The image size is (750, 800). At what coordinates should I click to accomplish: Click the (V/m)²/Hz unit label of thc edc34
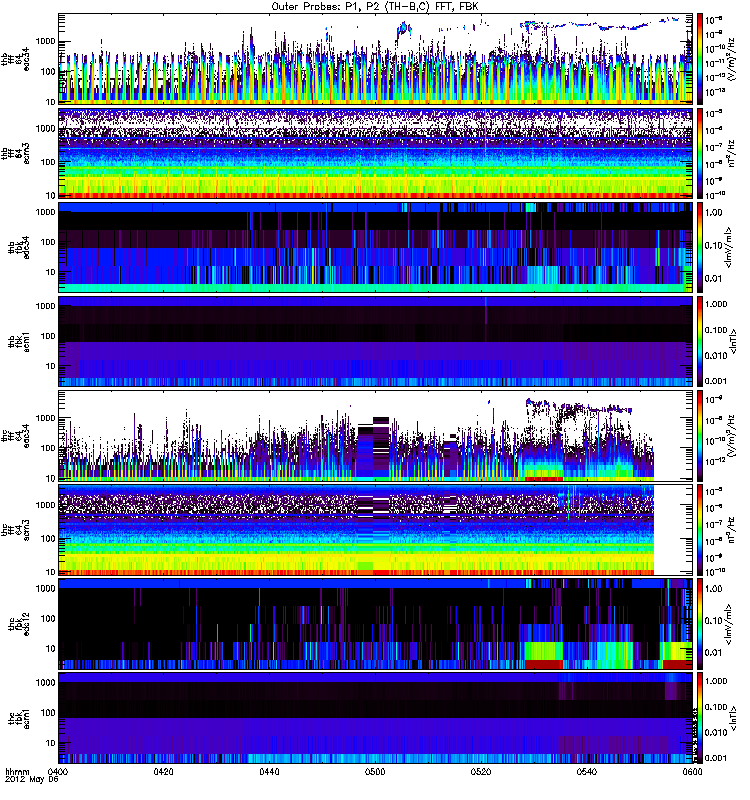(731, 435)
